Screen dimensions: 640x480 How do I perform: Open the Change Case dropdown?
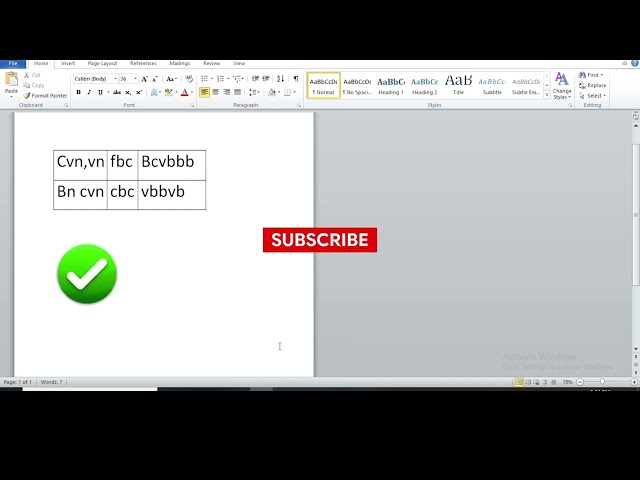(171, 79)
